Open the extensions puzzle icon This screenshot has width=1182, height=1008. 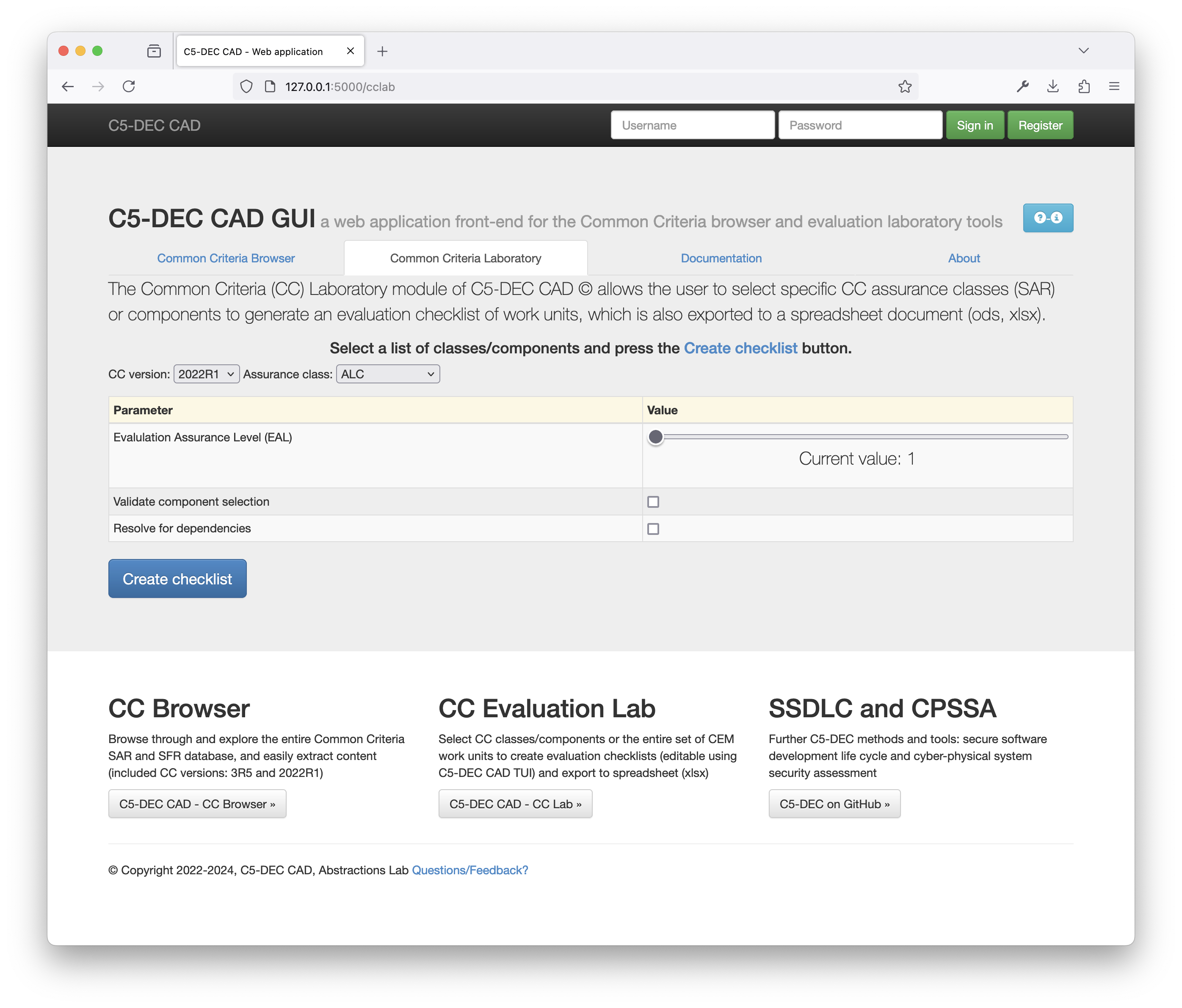click(1084, 87)
